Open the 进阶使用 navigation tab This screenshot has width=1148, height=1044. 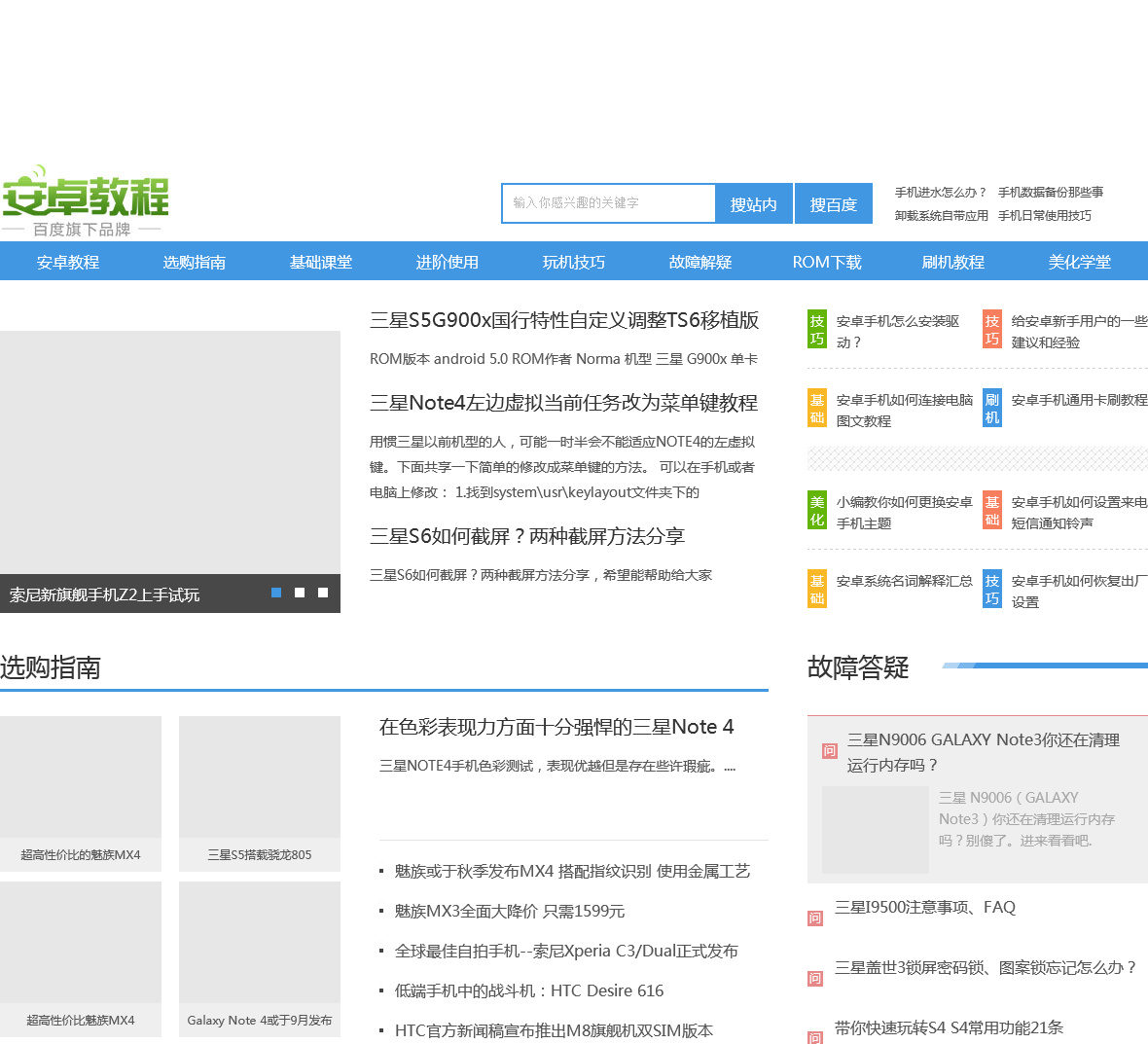(x=448, y=262)
